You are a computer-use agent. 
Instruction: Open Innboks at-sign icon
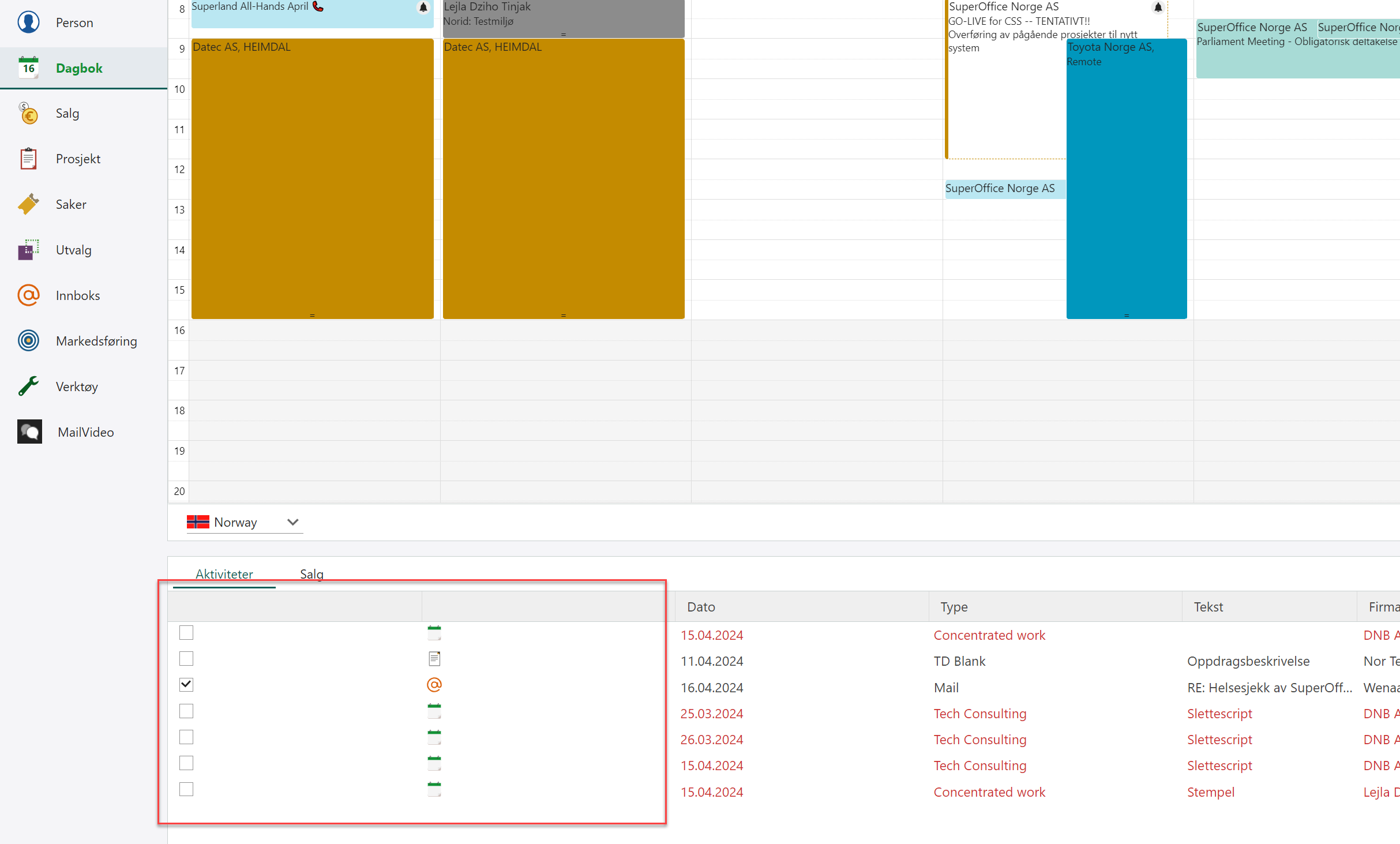click(x=28, y=295)
